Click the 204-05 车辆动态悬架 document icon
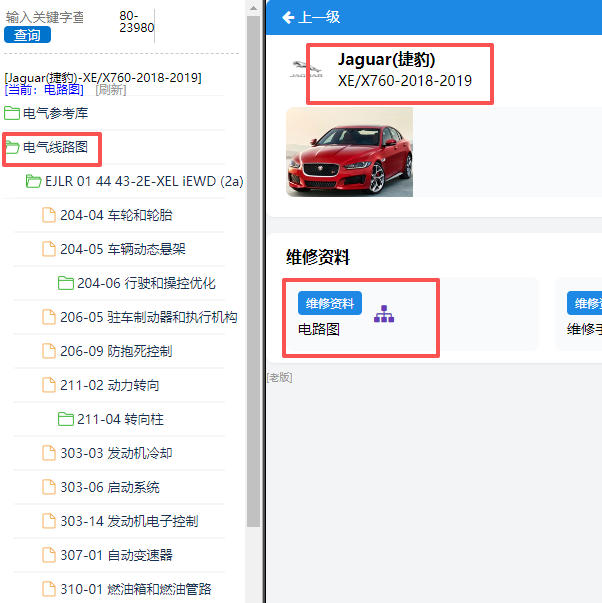Screen dimensions: 602x603 (49, 249)
